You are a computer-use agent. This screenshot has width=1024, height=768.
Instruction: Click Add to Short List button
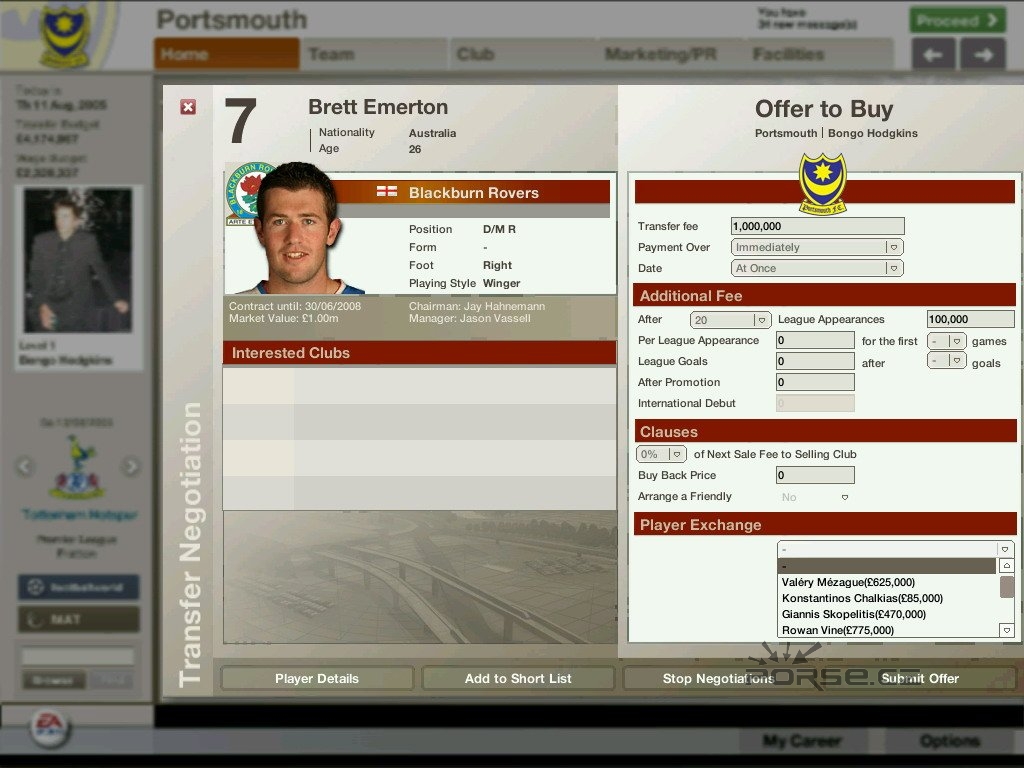[x=518, y=678]
